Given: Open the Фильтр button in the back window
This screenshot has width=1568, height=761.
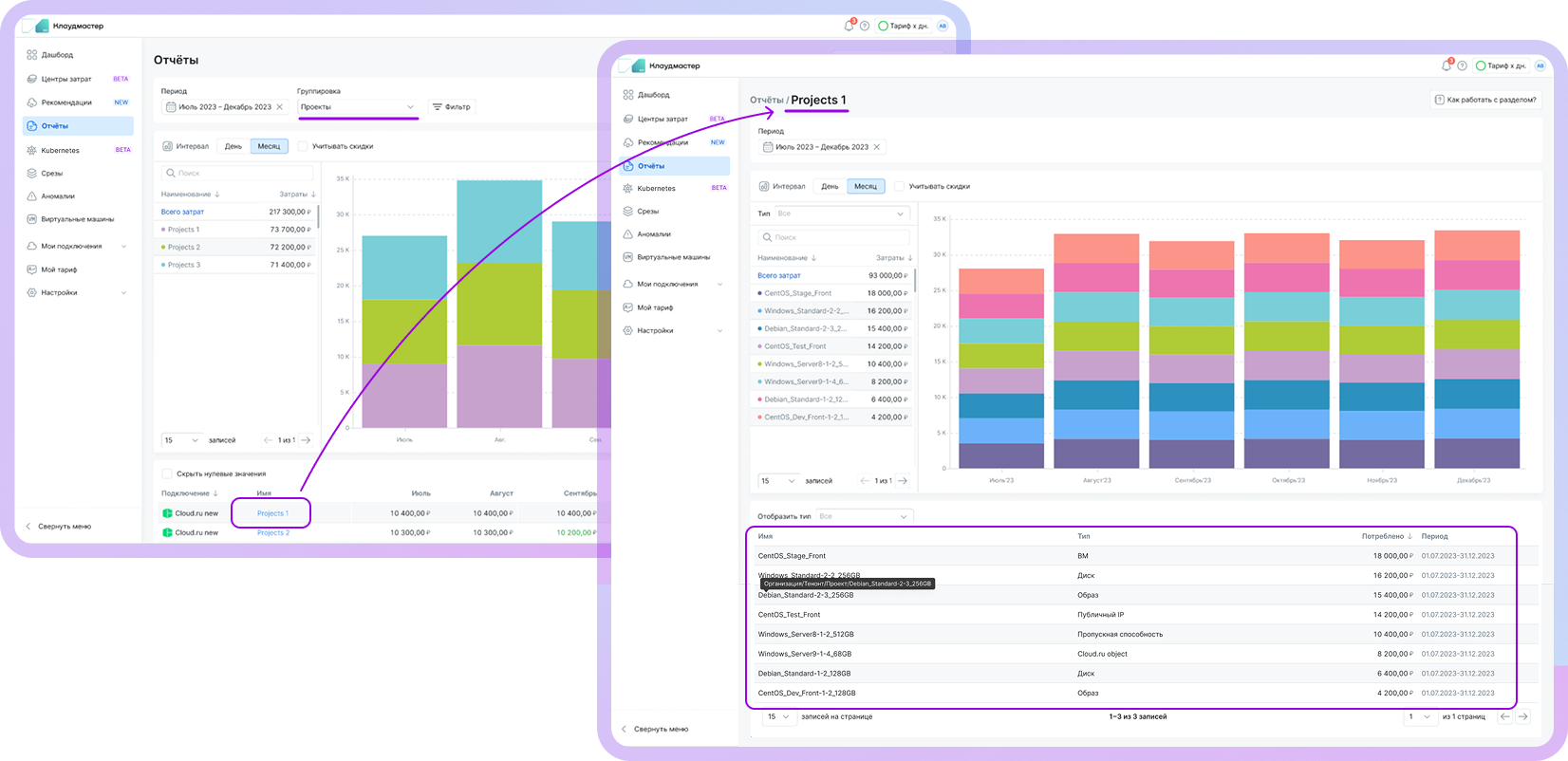Looking at the screenshot, I should click(x=452, y=107).
